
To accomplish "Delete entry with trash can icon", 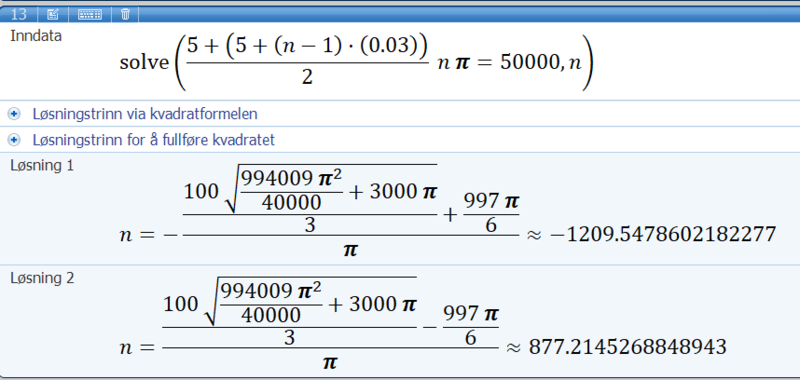I will tap(125, 14).
